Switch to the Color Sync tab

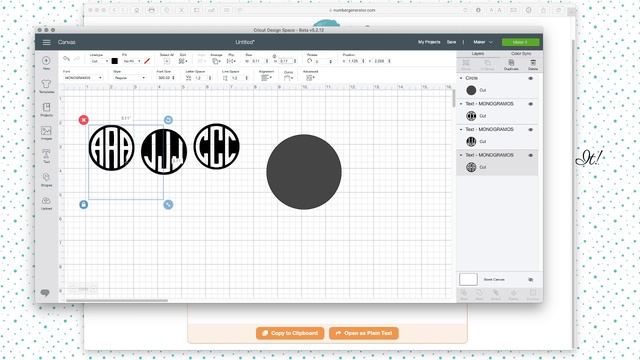pos(521,53)
